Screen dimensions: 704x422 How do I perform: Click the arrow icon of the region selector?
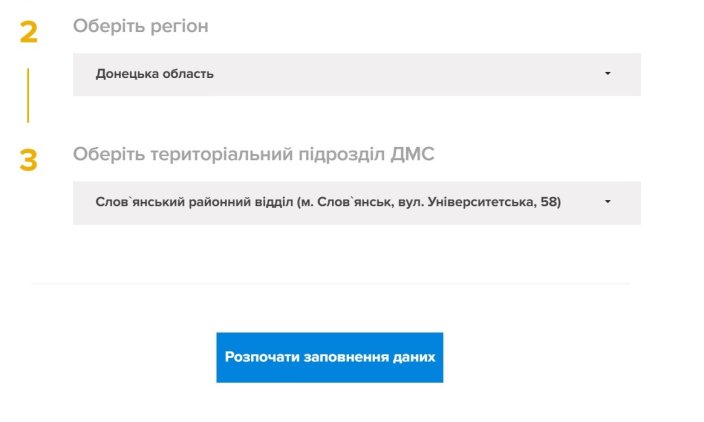point(607,73)
